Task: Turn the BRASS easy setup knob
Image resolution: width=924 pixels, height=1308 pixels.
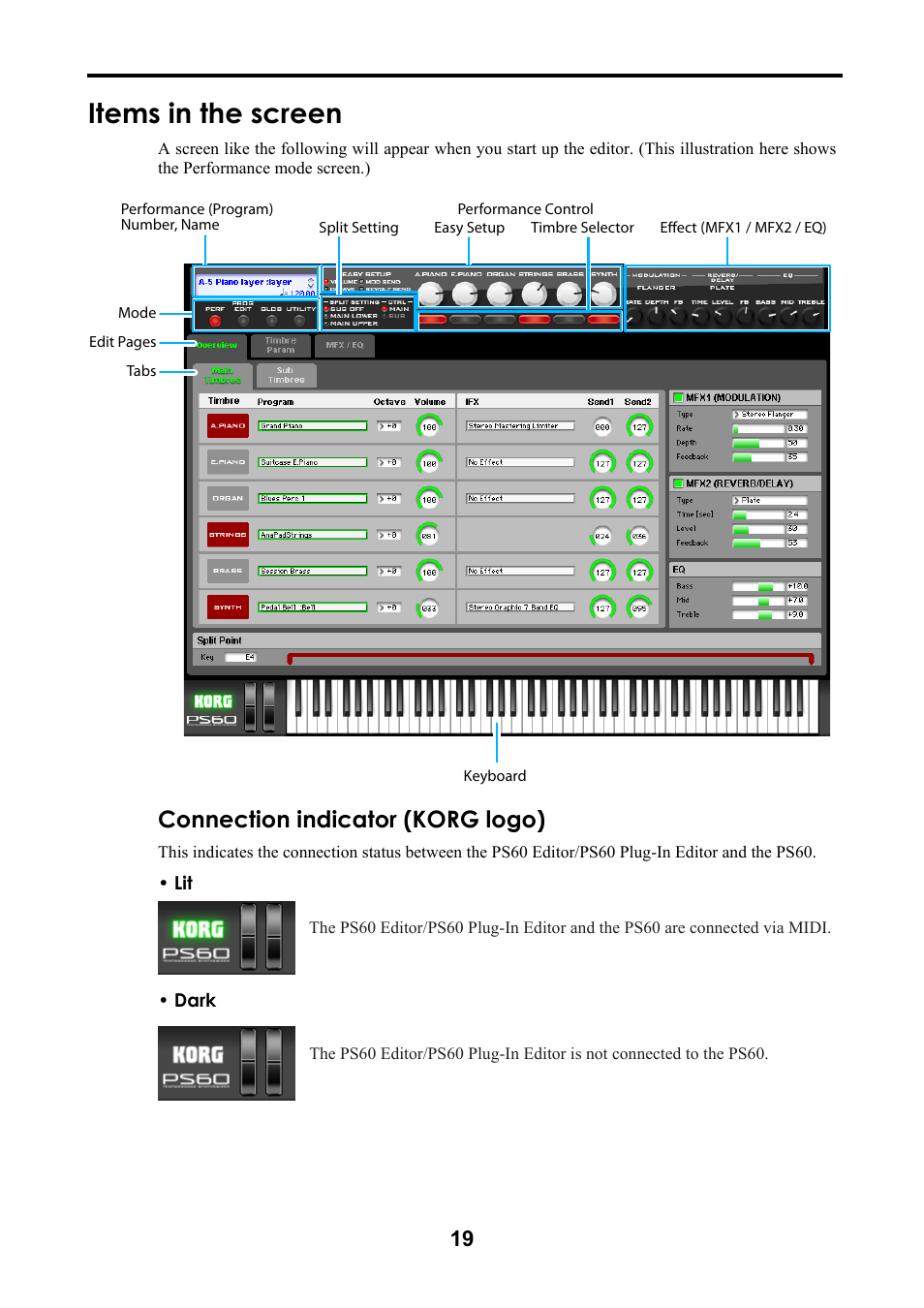Action: 570,294
